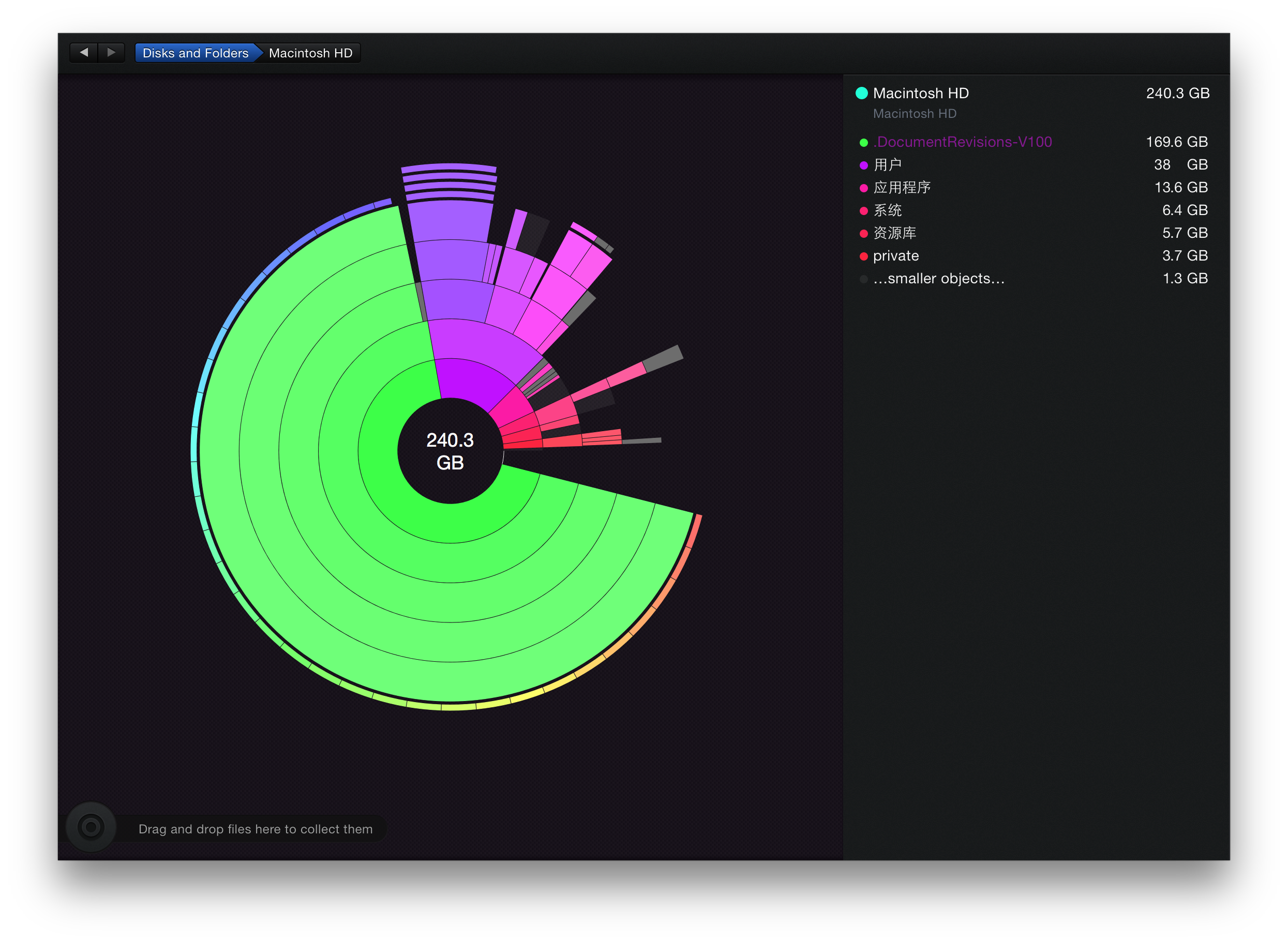Select the Macintosh HD breadcrumb
Image resolution: width=1288 pixels, height=943 pixels.
(311, 53)
